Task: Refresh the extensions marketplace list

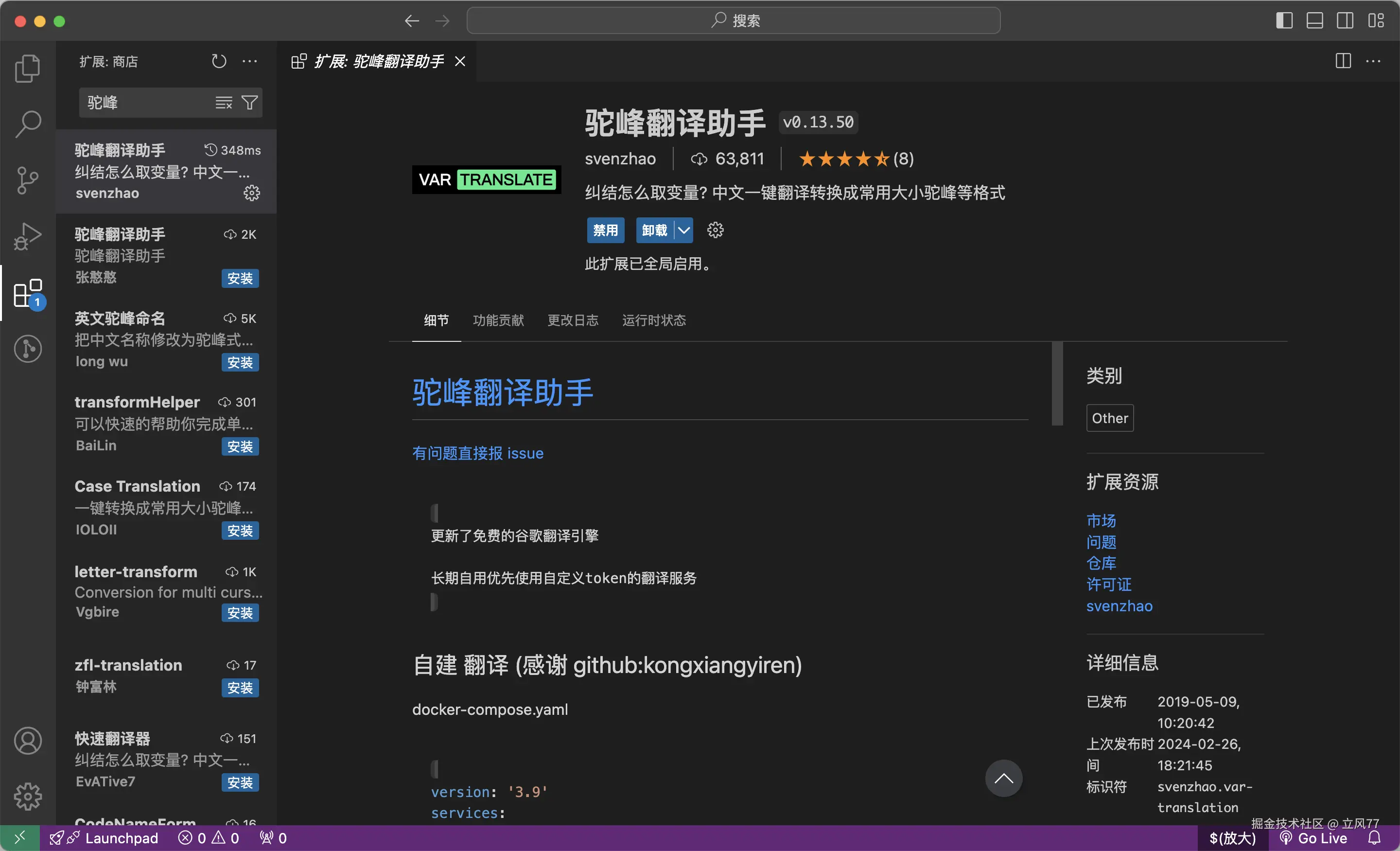Action: tap(219, 61)
